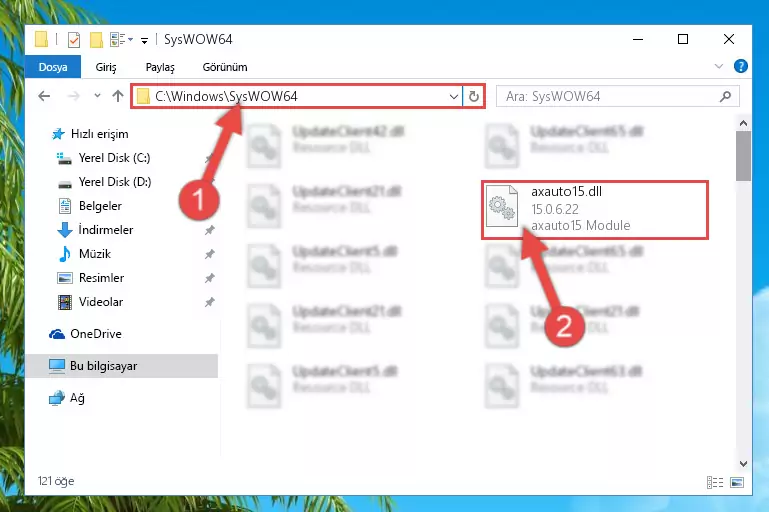Click the address bar path C:\Windows\SysWOW64
Viewport: 769px width, 512px height.
(226, 96)
